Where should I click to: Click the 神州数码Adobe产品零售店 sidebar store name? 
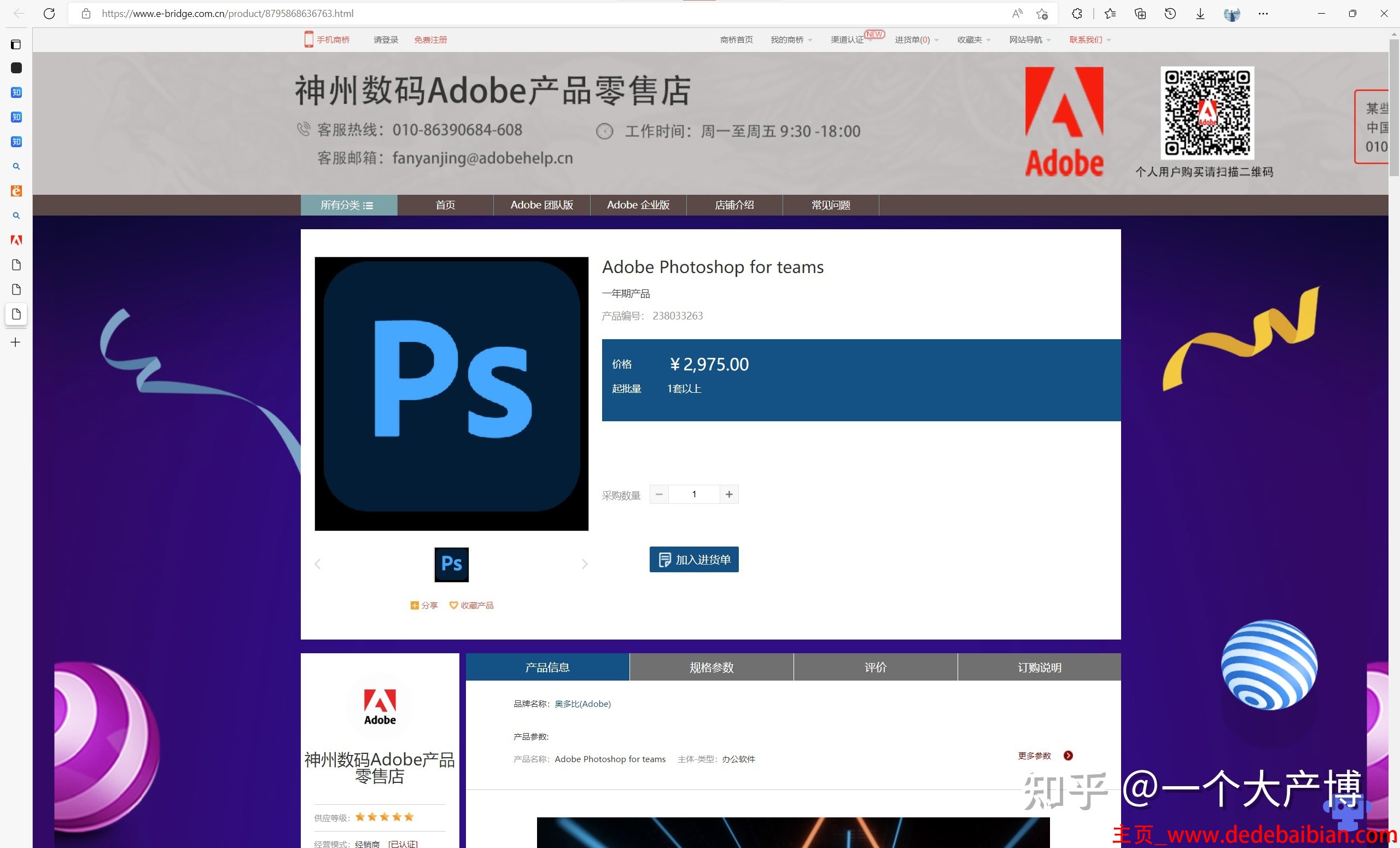pyautogui.click(x=380, y=768)
